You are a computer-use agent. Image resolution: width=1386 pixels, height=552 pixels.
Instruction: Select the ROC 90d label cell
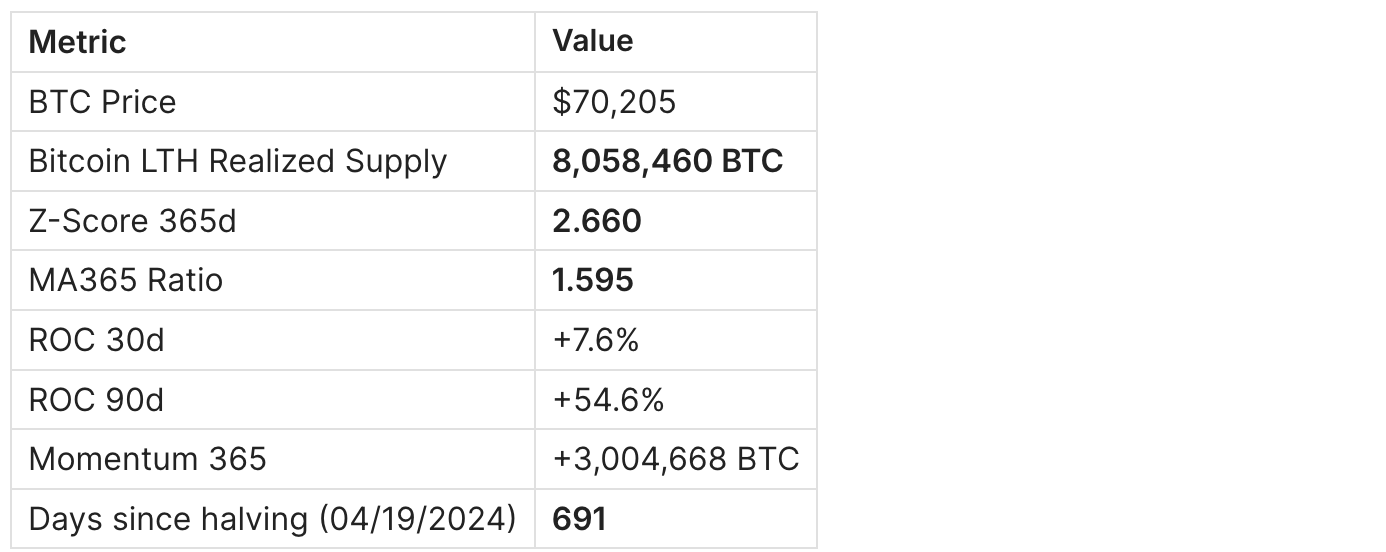[x=97, y=400]
